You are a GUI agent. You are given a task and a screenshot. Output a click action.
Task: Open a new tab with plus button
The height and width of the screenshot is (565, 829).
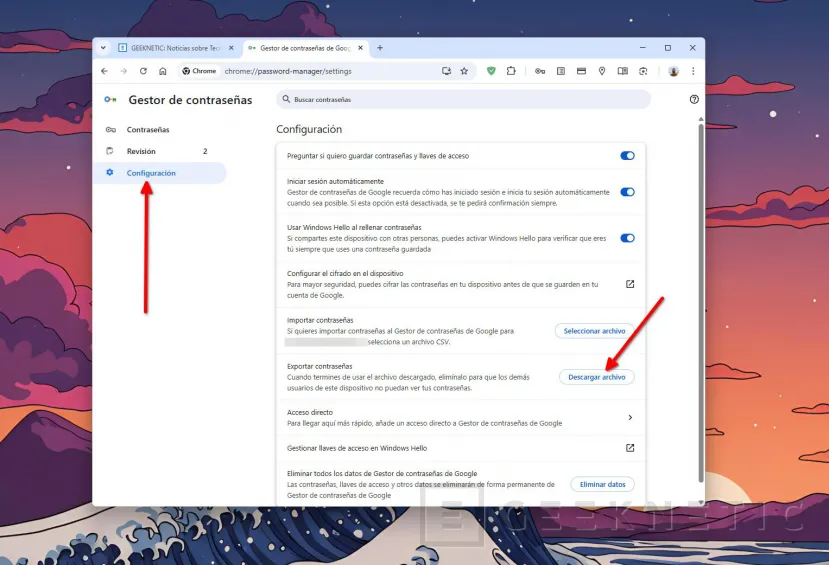click(x=380, y=48)
